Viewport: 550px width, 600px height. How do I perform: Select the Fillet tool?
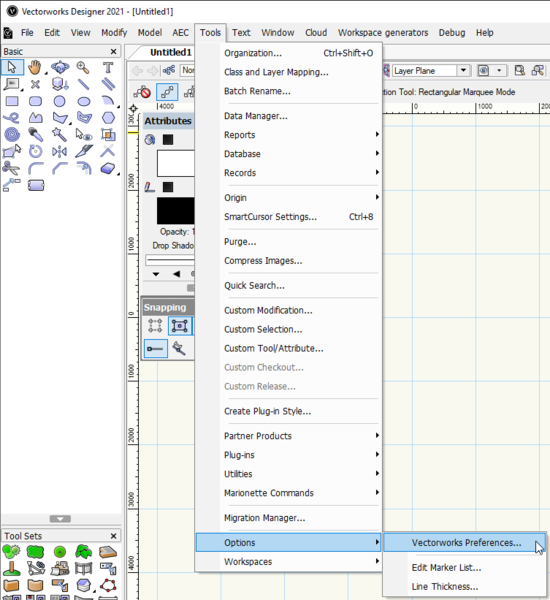[x=36, y=168]
